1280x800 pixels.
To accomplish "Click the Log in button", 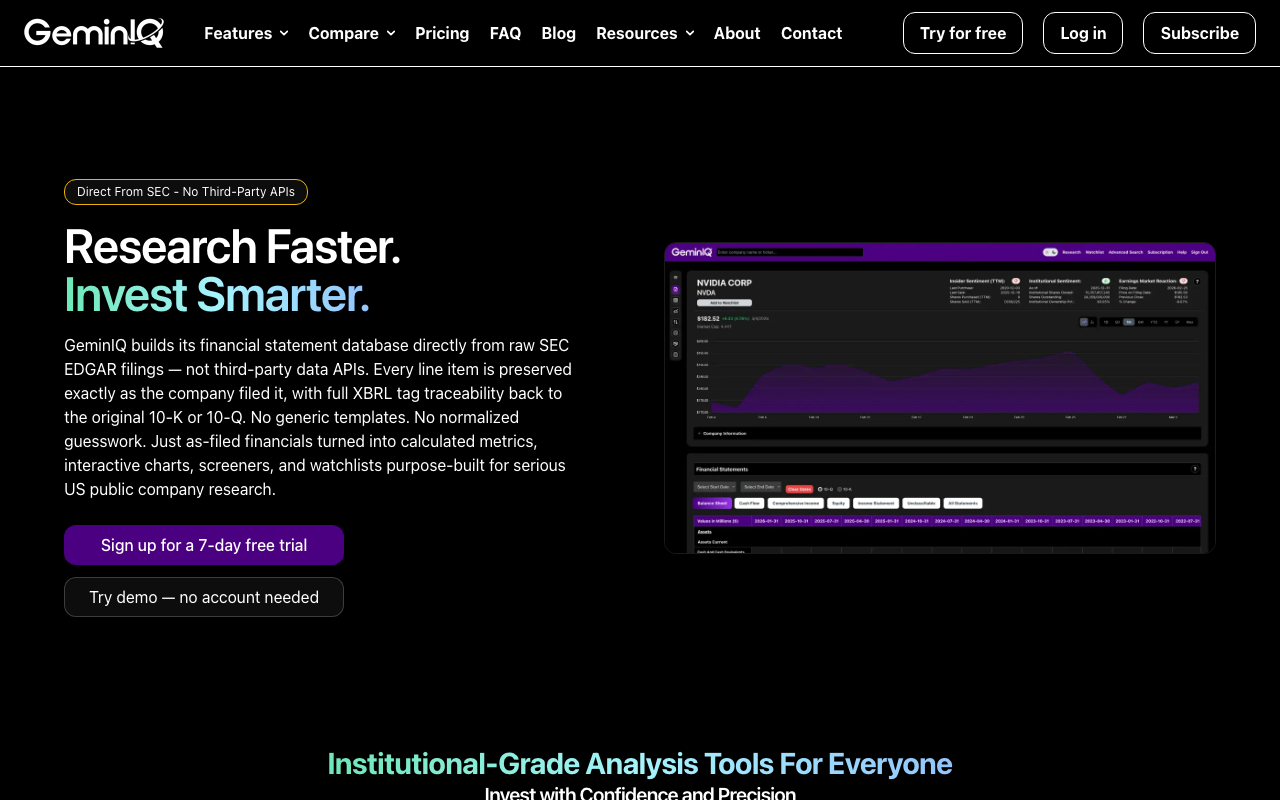I will tap(1083, 33).
